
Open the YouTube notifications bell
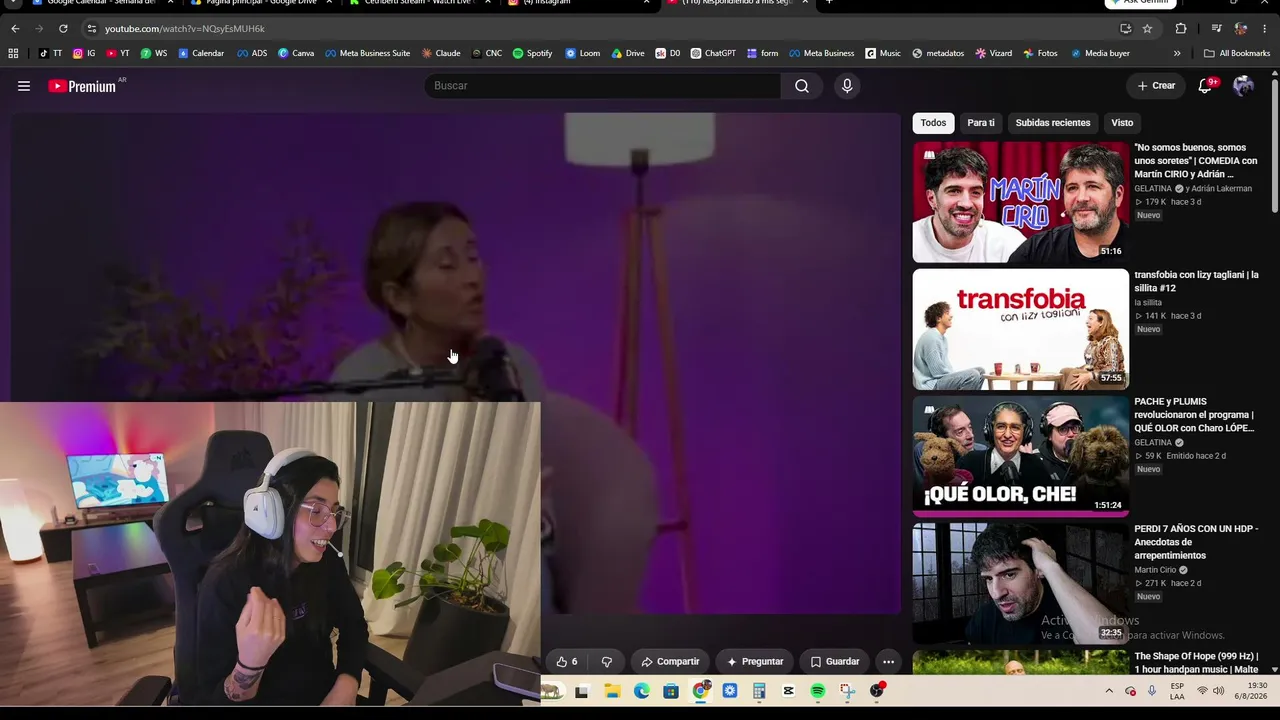1205,86
